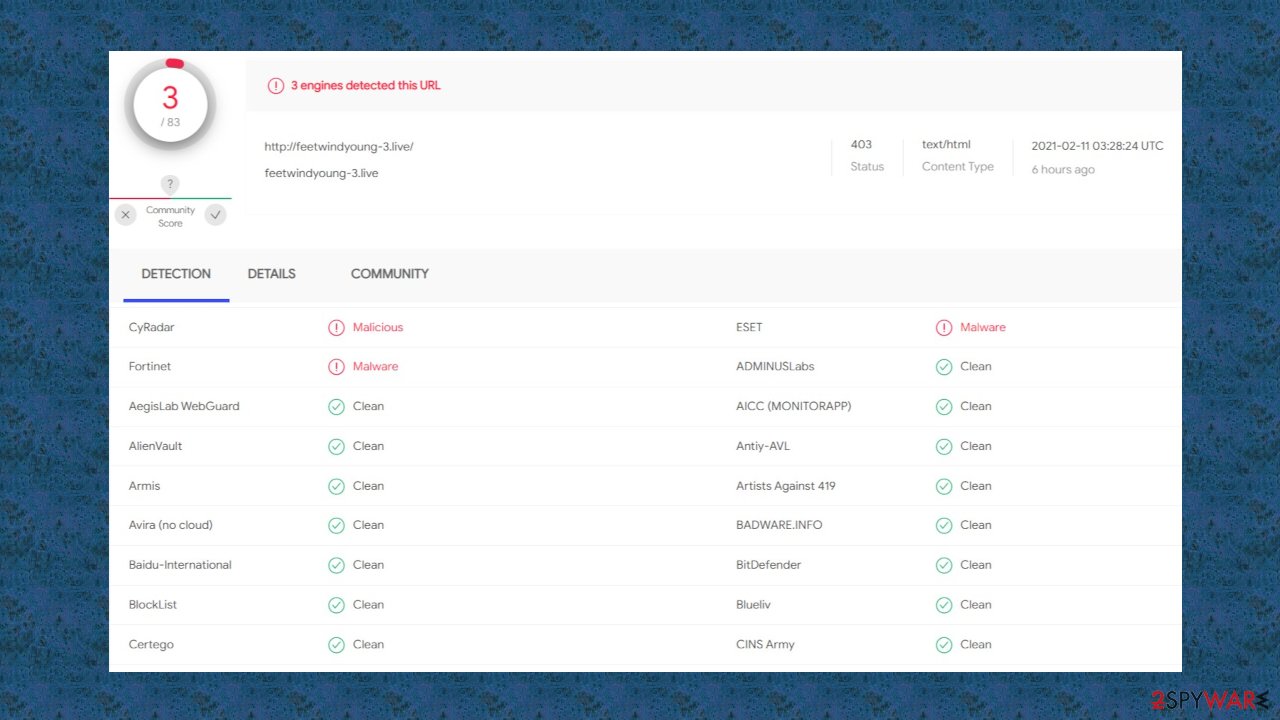
Task: Click the 403 status value
Action: (x=861, y=145)
